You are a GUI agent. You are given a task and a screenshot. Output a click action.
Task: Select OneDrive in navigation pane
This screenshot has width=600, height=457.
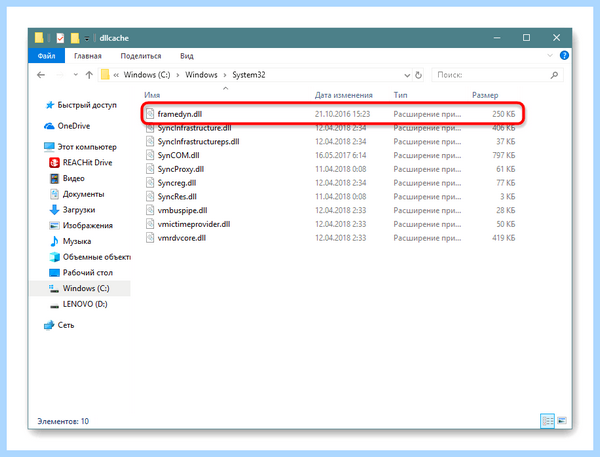tap(67, 126)
